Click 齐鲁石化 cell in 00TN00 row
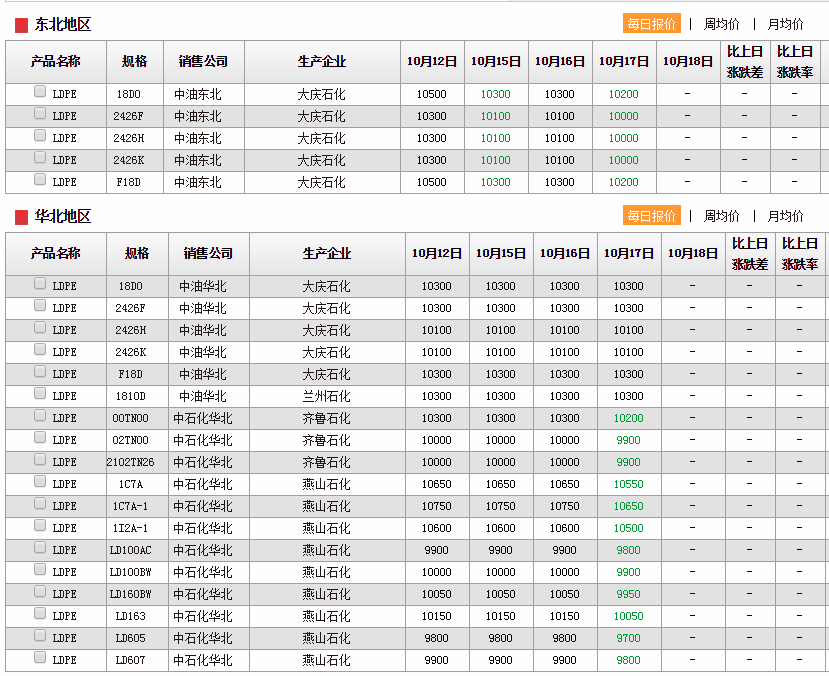The image size is (829, 676). [326, 418]
